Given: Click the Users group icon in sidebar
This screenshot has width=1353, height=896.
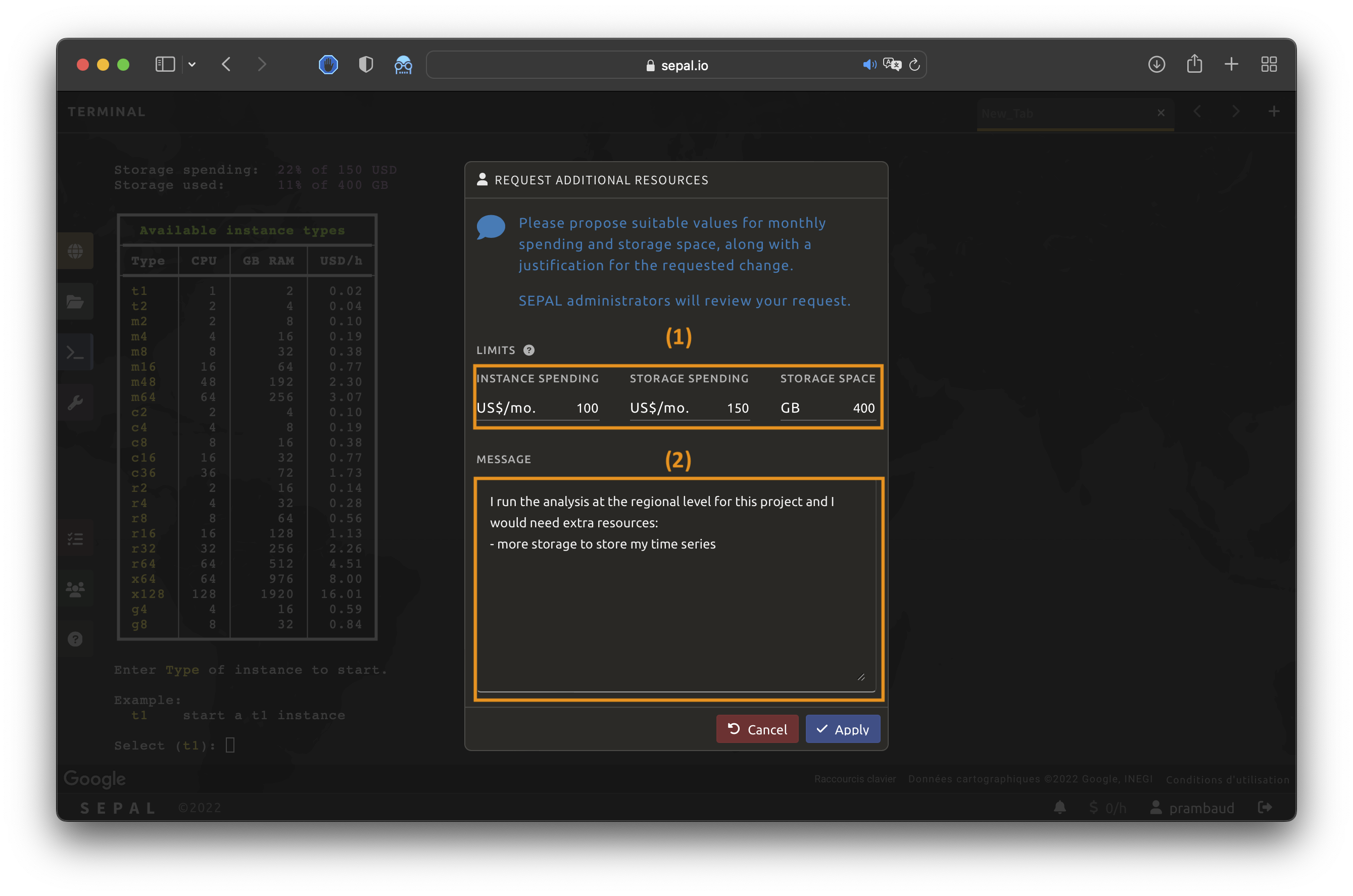Looking at the screenshot, I should tap(75, 588).
